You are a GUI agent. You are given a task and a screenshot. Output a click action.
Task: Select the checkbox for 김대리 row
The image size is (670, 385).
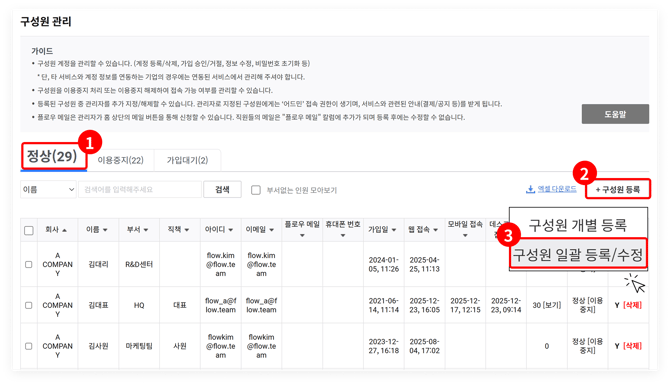coord(29,265)
